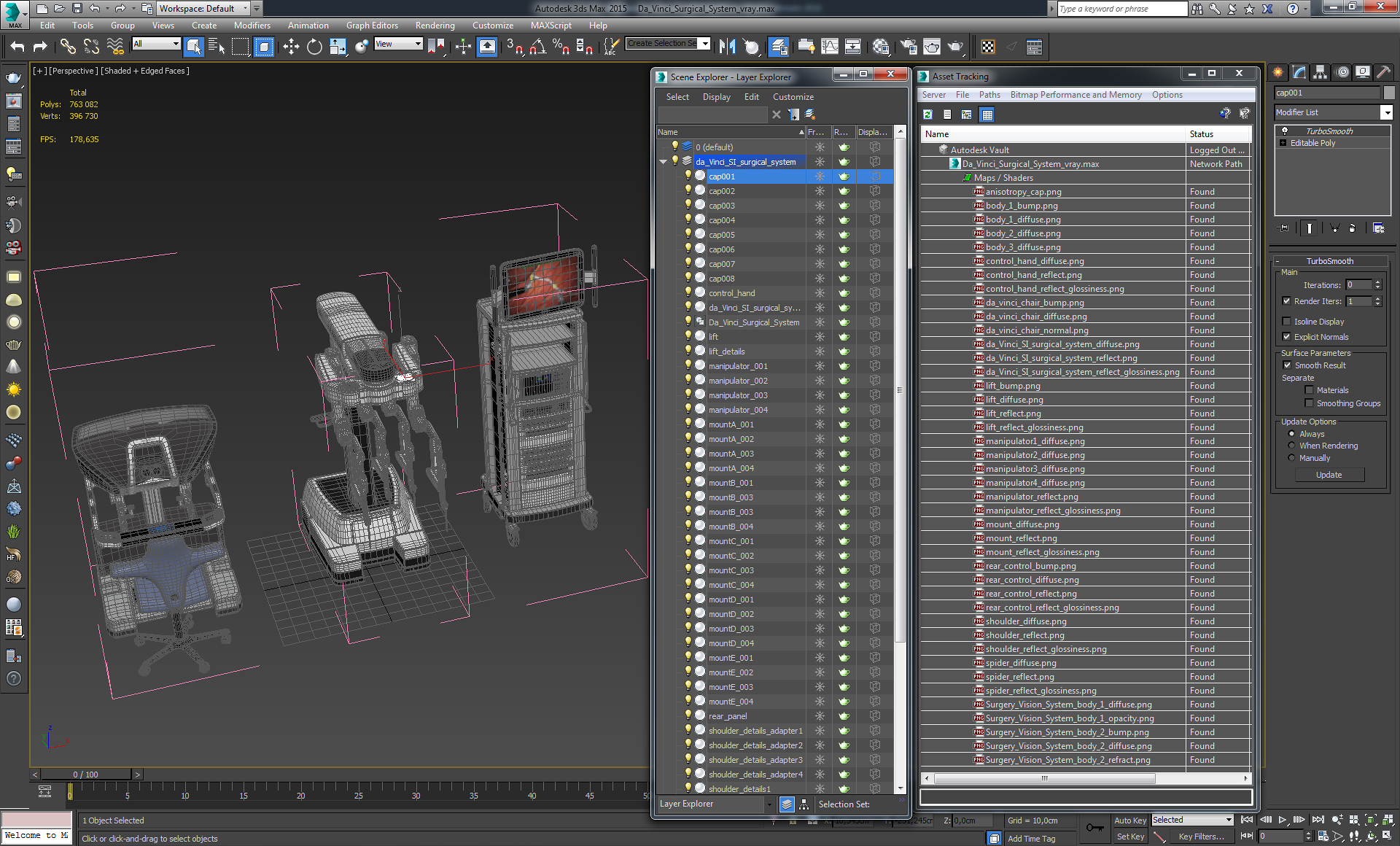This screenshot has height=846, width=1400.
Task: Collapse the da_Vinci_SI_surgical_system layer
Action: [x=663, y=162]
